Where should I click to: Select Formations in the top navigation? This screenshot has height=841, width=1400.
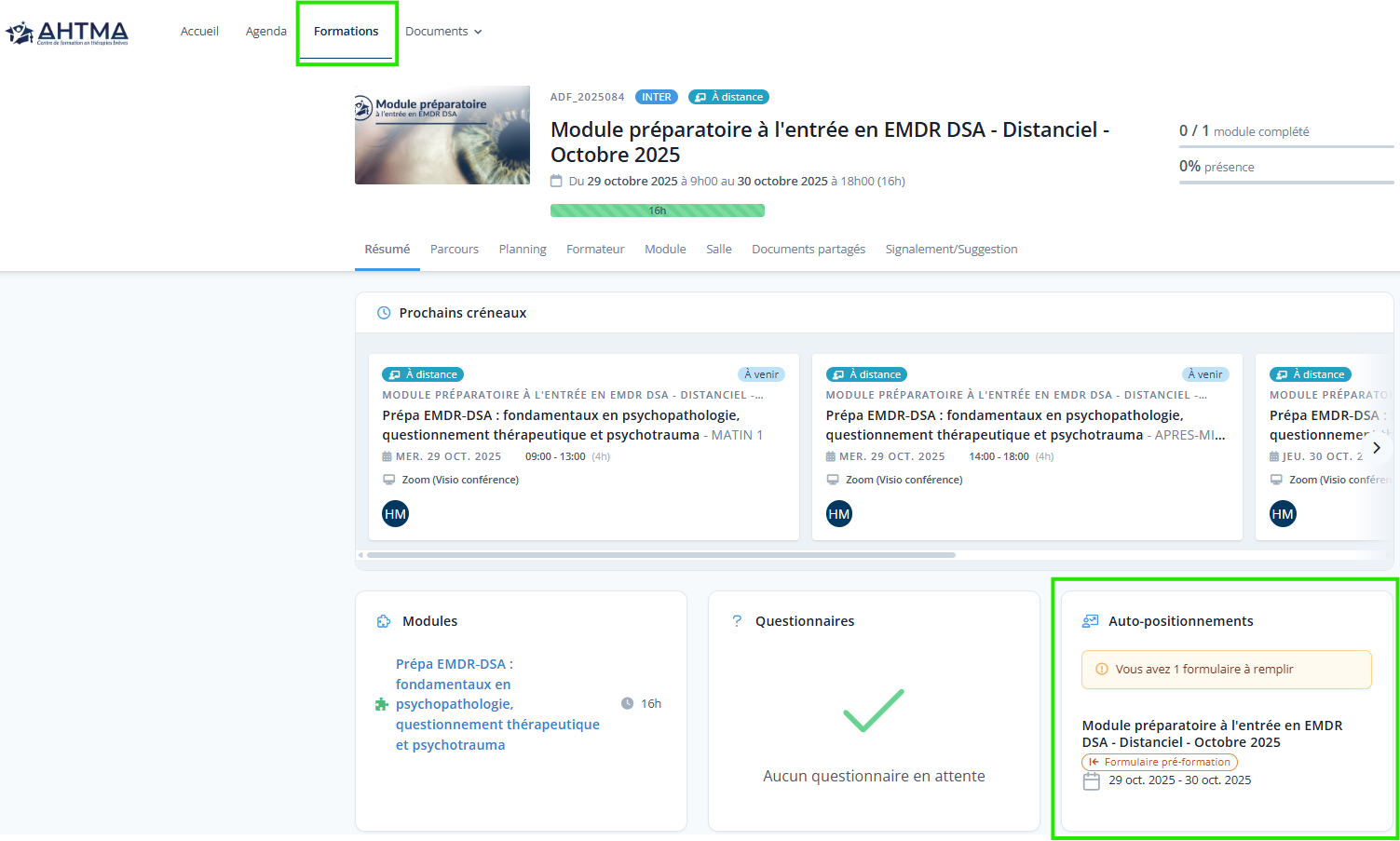point(347,32)
